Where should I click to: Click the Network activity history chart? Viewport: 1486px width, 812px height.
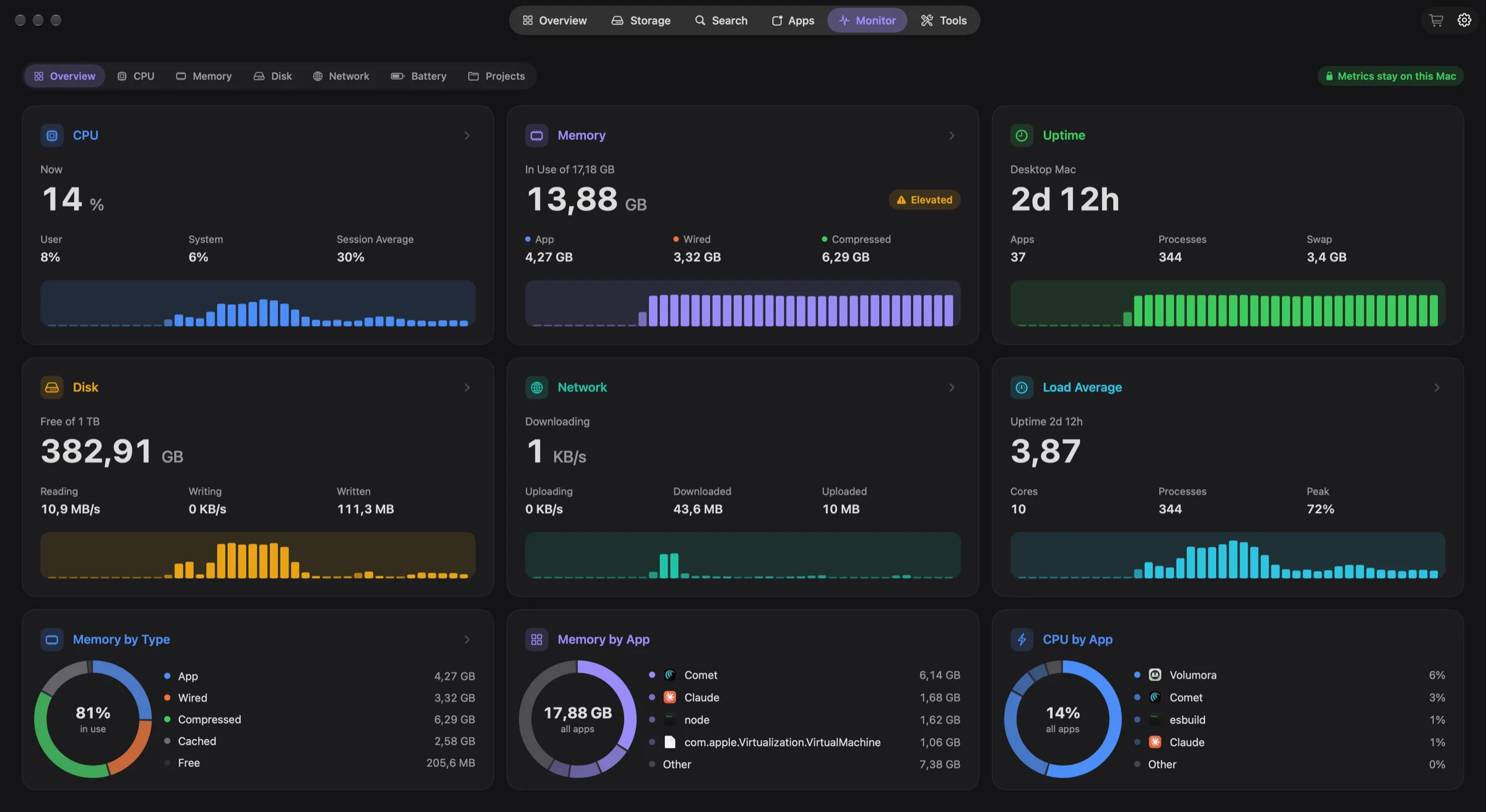(x=742, y=555)
